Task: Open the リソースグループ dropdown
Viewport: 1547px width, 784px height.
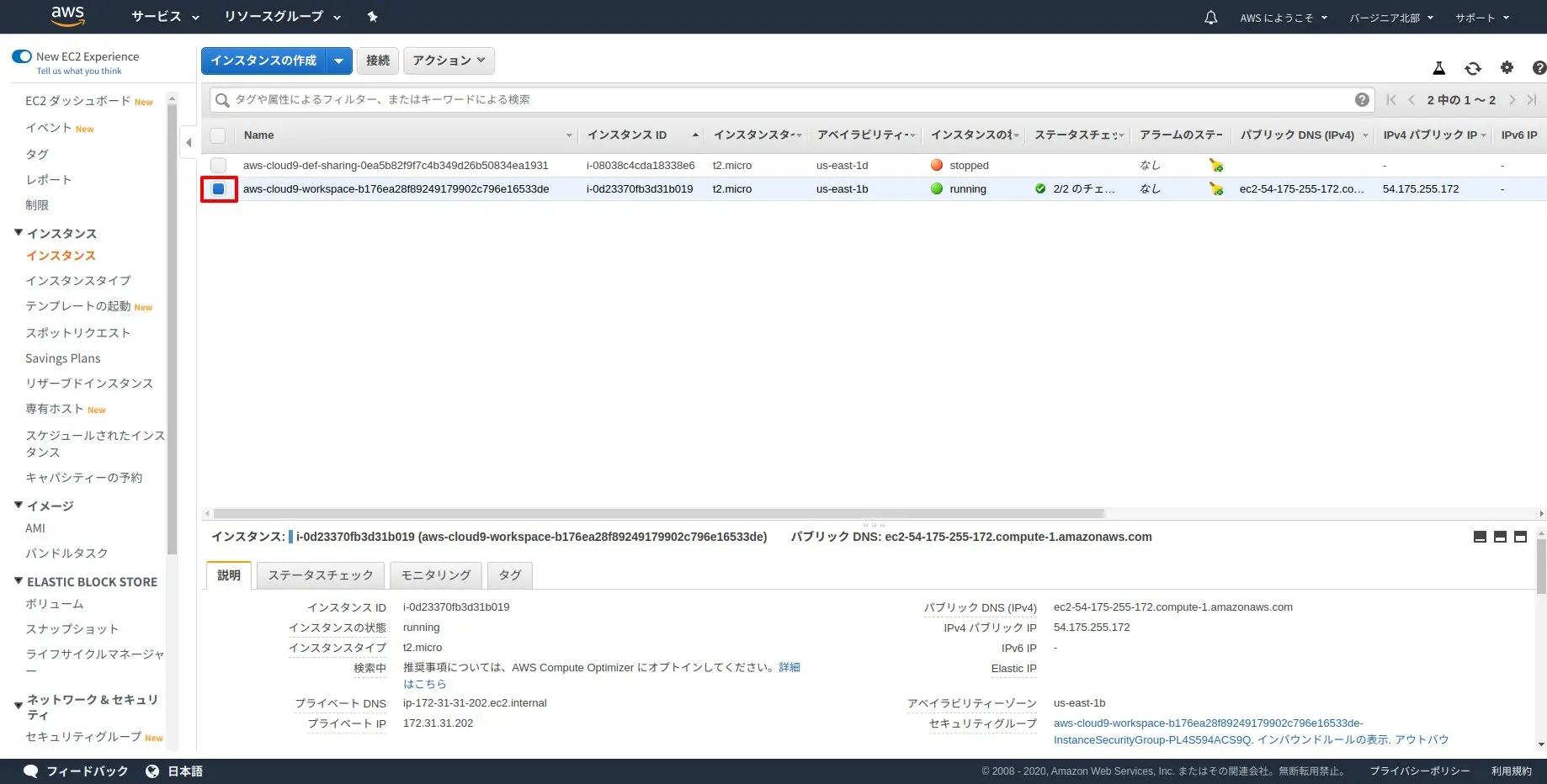Action: [283, 17]
